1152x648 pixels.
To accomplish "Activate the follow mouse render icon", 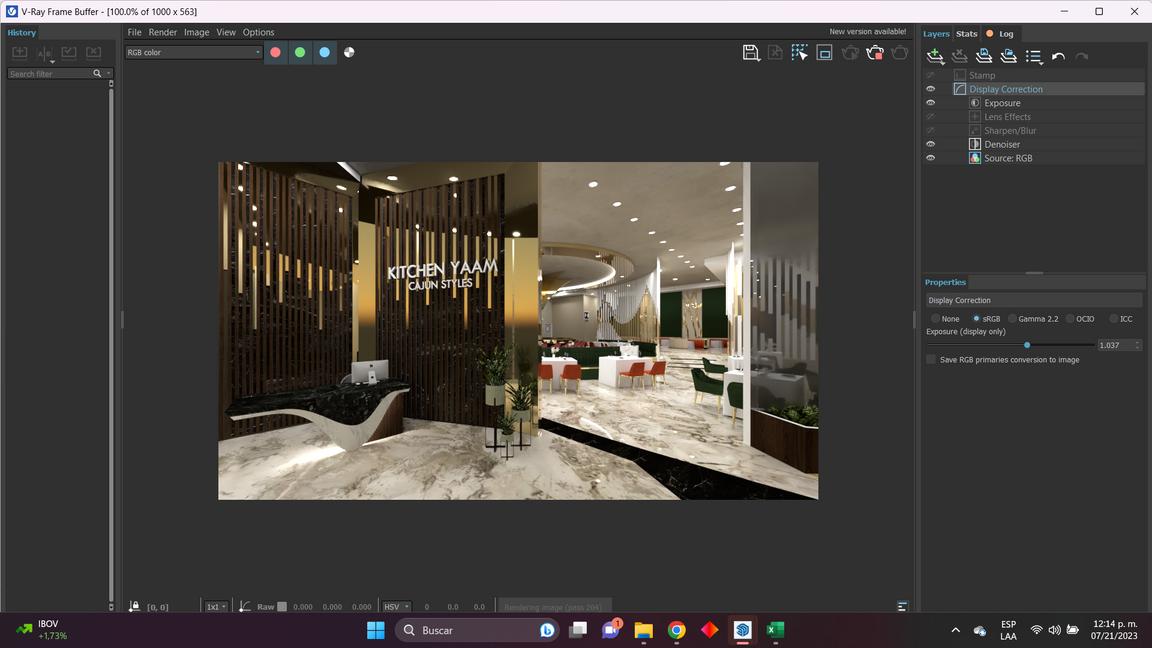I will [799, 53].
